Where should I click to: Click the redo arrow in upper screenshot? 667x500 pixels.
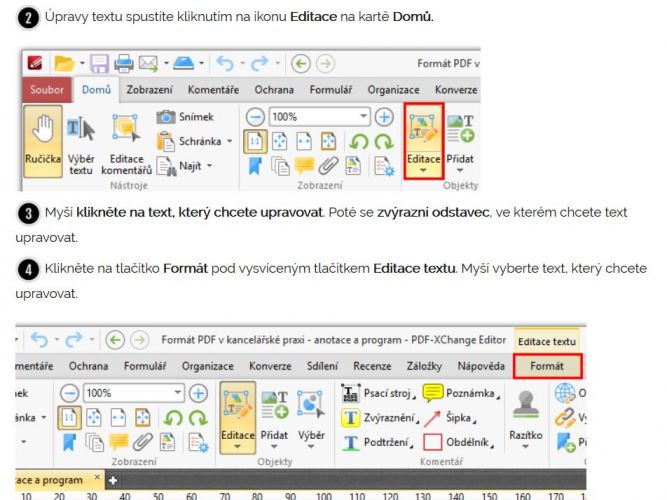(259, 64)
